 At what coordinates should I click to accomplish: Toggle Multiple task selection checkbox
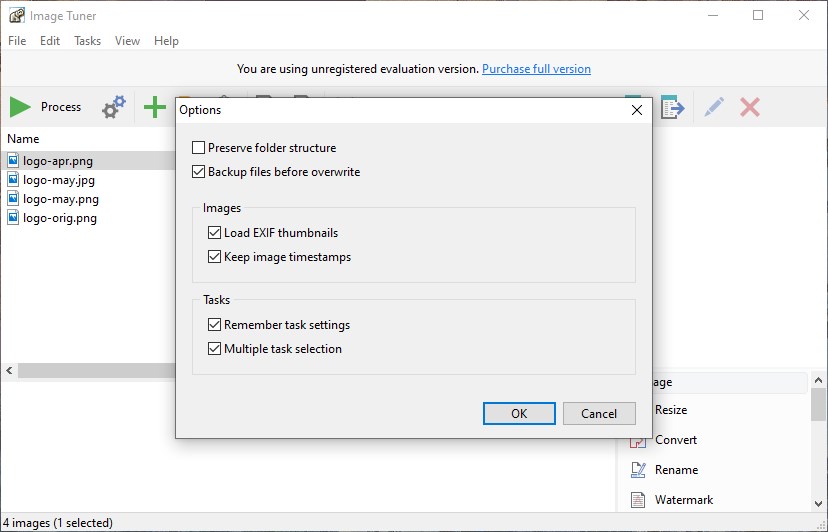tap(214, 349)
